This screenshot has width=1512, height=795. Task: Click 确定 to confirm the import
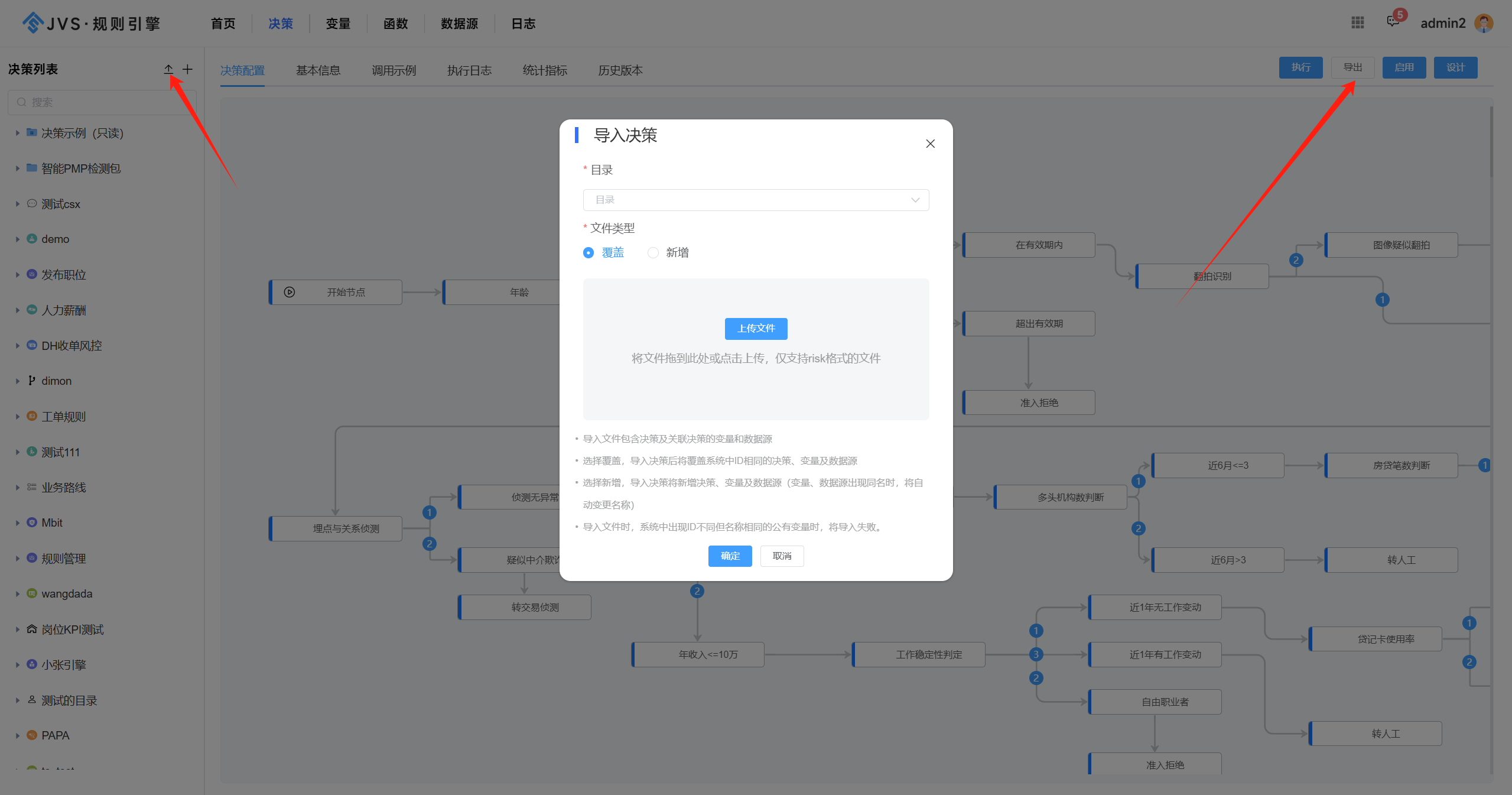coord(730,556)
